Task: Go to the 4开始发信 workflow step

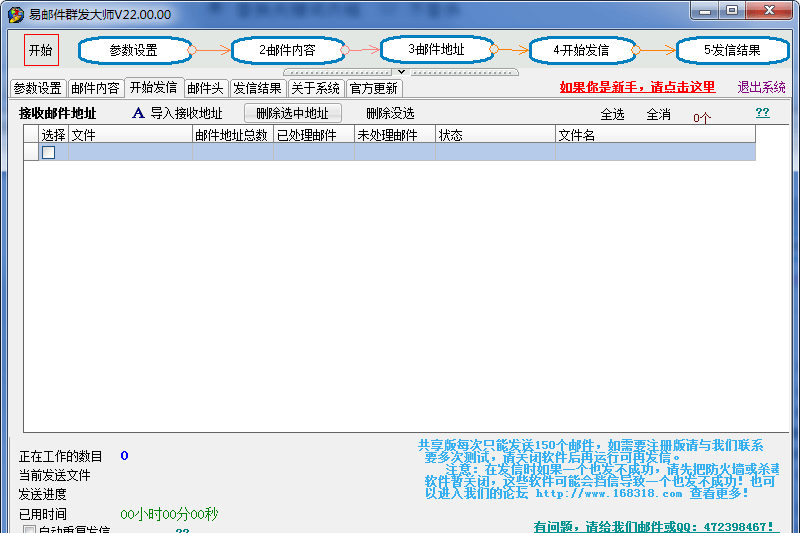Action: pos(583,50)
